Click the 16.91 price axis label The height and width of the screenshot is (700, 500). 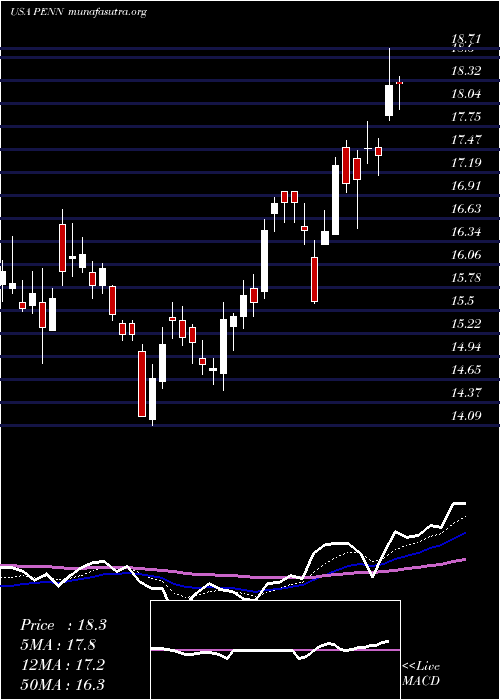pos(466,186)
